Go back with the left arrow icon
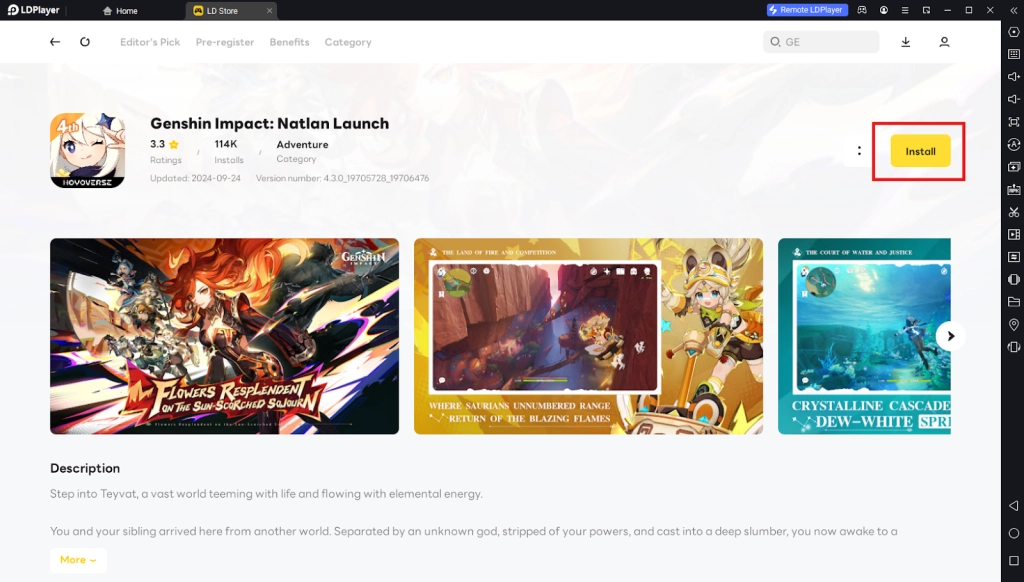The width and height of the screenshot is (1024, 582). coord(55,42)
